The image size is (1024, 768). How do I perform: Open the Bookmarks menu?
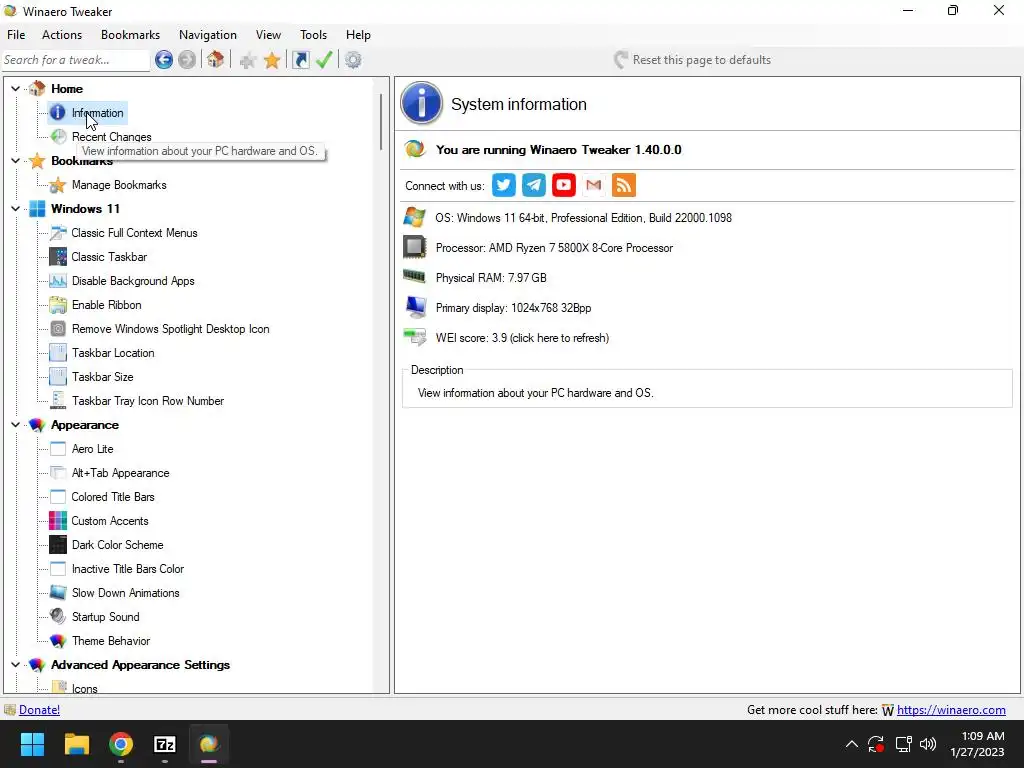131,35
